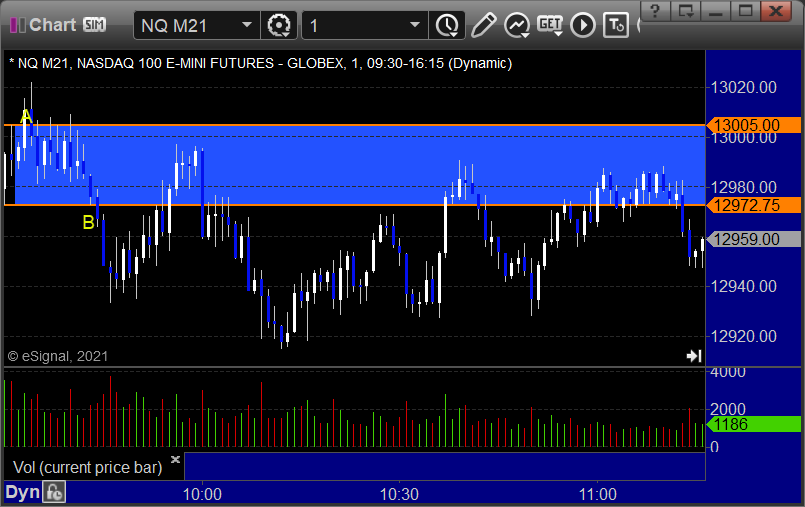Select the pencil drawing tools icon
This screenshot has height=507, width=805.
point(483,25)
